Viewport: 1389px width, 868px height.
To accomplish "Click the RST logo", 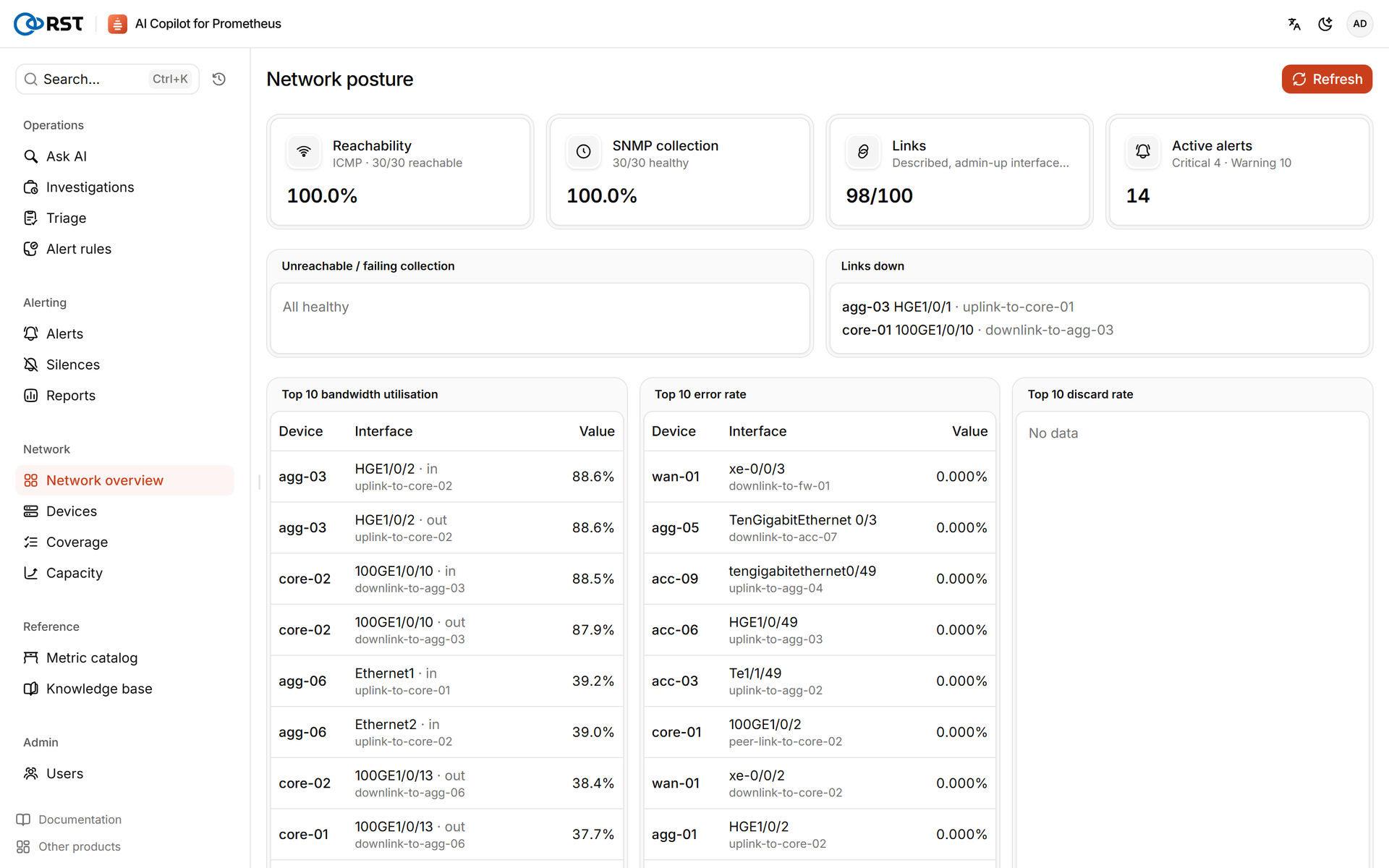I will [x=48, y=24].
